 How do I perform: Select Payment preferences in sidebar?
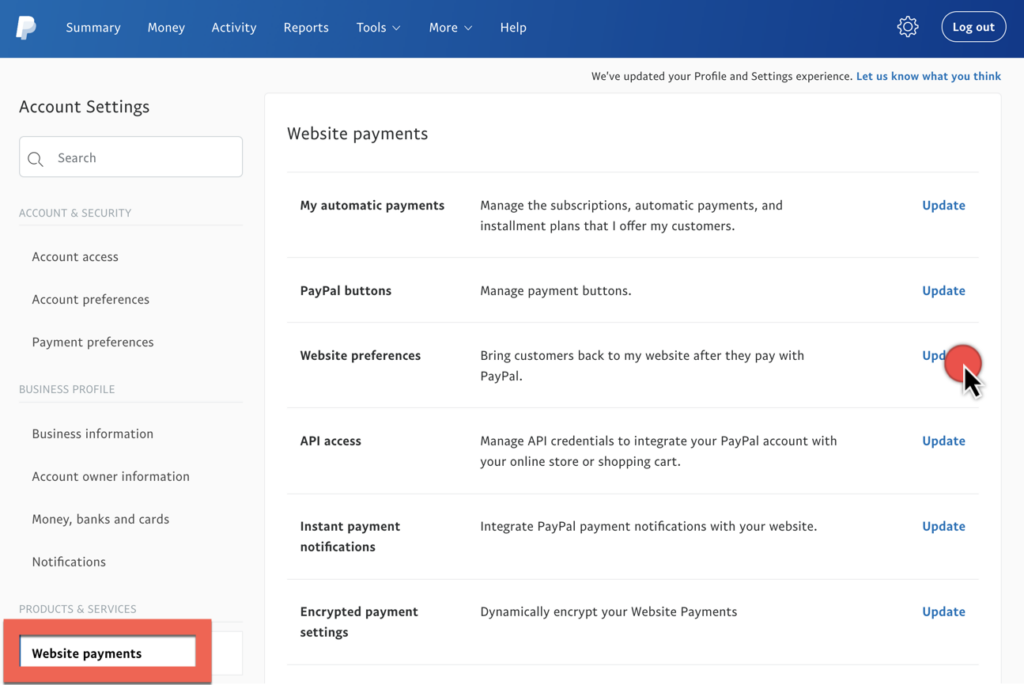coord(93,342)
